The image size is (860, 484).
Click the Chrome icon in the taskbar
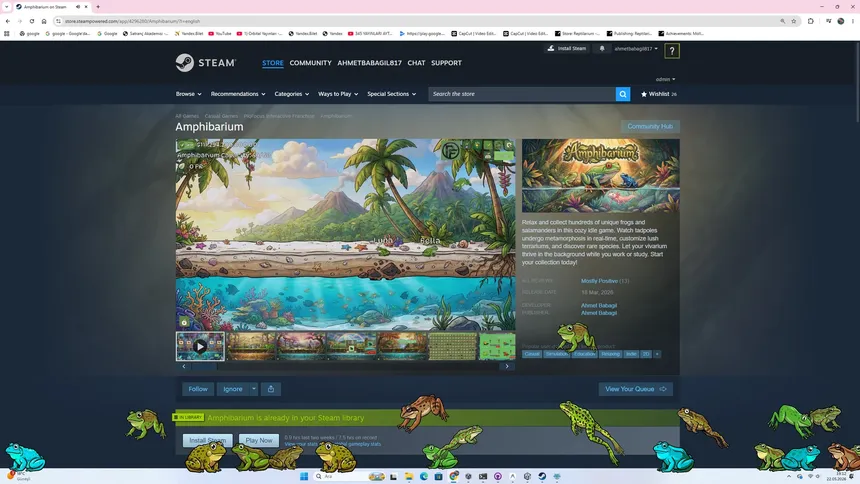(x=454, y=476)
